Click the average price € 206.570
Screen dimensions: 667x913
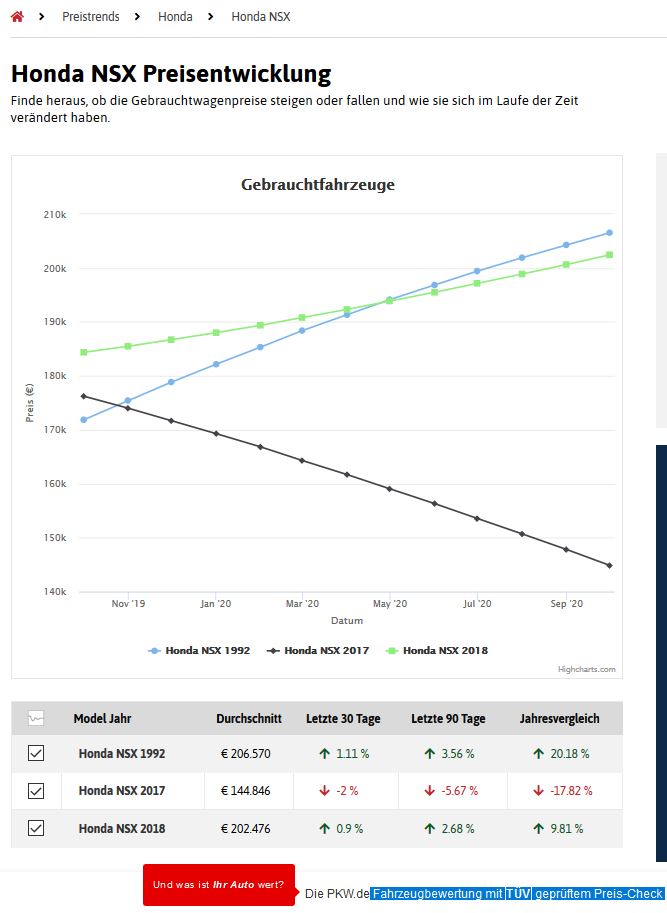click(246, 753)
